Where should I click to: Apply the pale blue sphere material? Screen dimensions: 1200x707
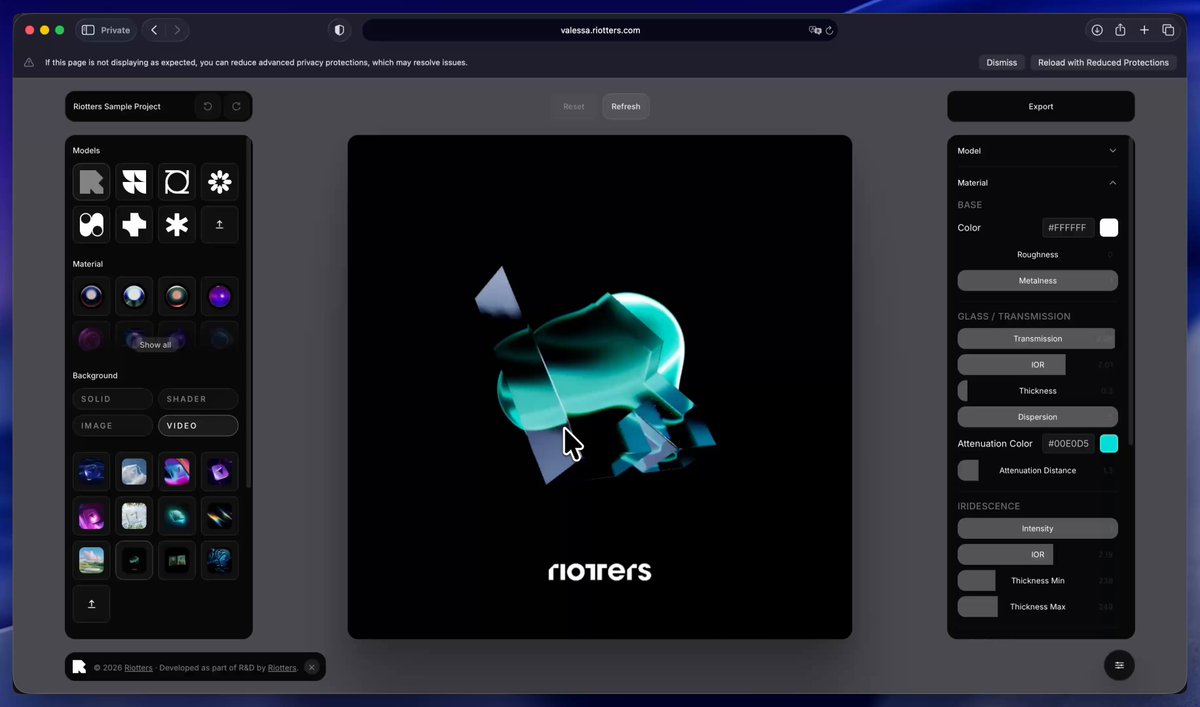click(134, 296)
